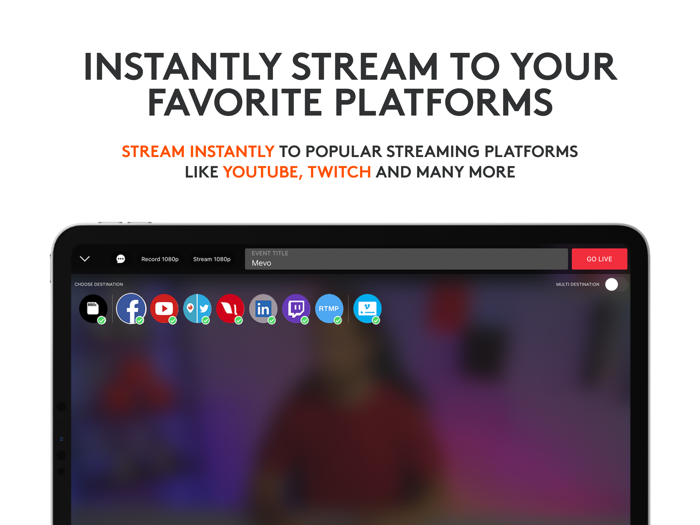Open the Stream 1080p quality setting

(x=212, y=259)
